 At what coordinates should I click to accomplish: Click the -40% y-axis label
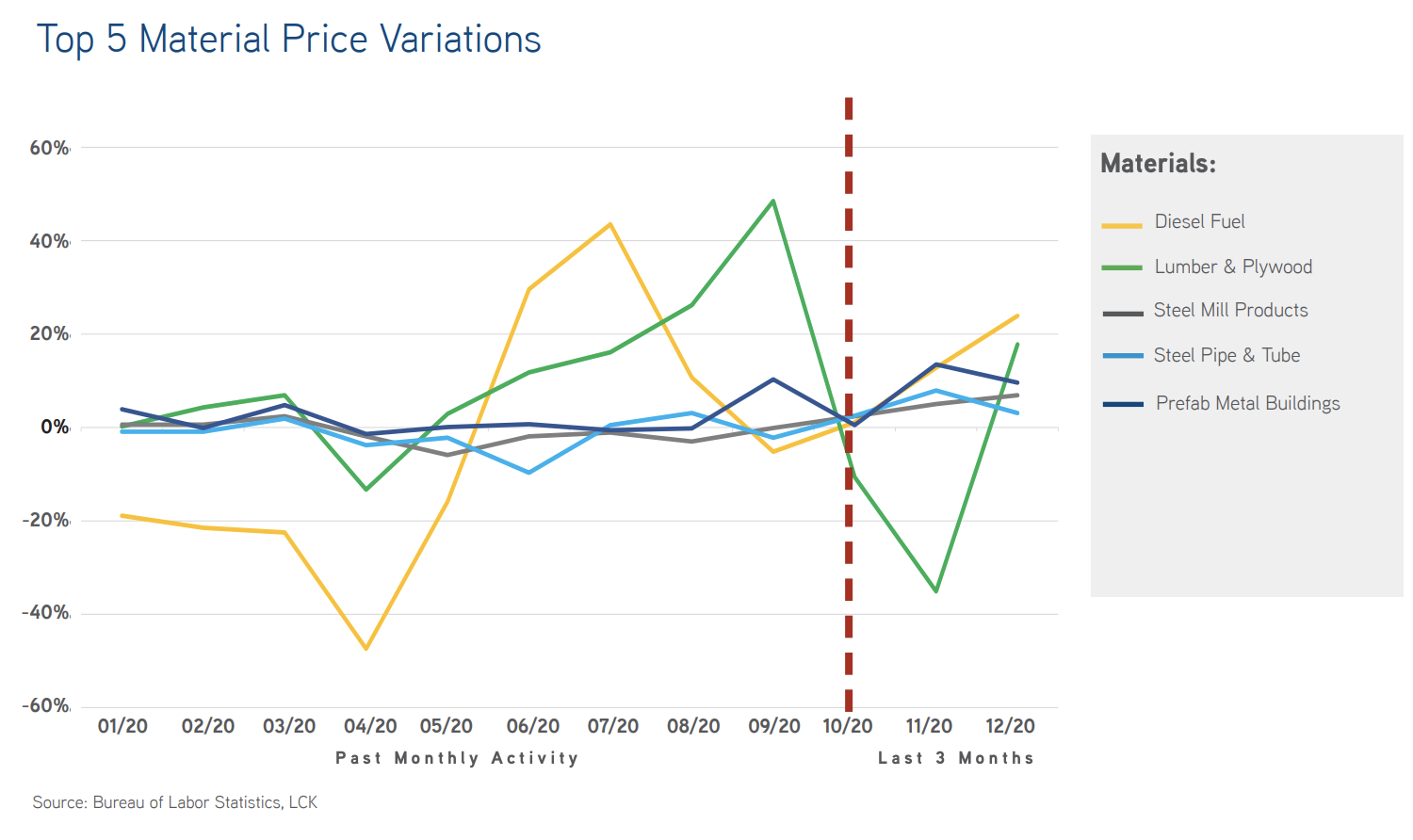tap(46, 613)
